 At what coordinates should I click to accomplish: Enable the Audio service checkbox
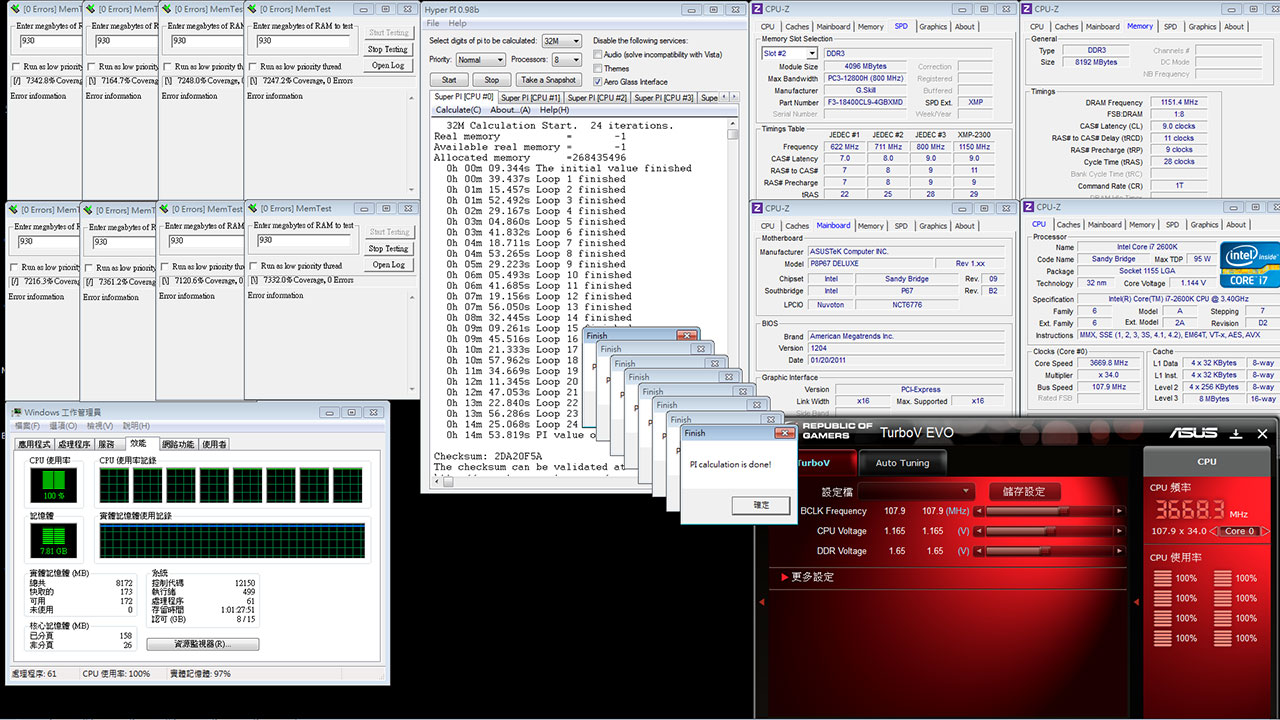[x=597, y=55]
